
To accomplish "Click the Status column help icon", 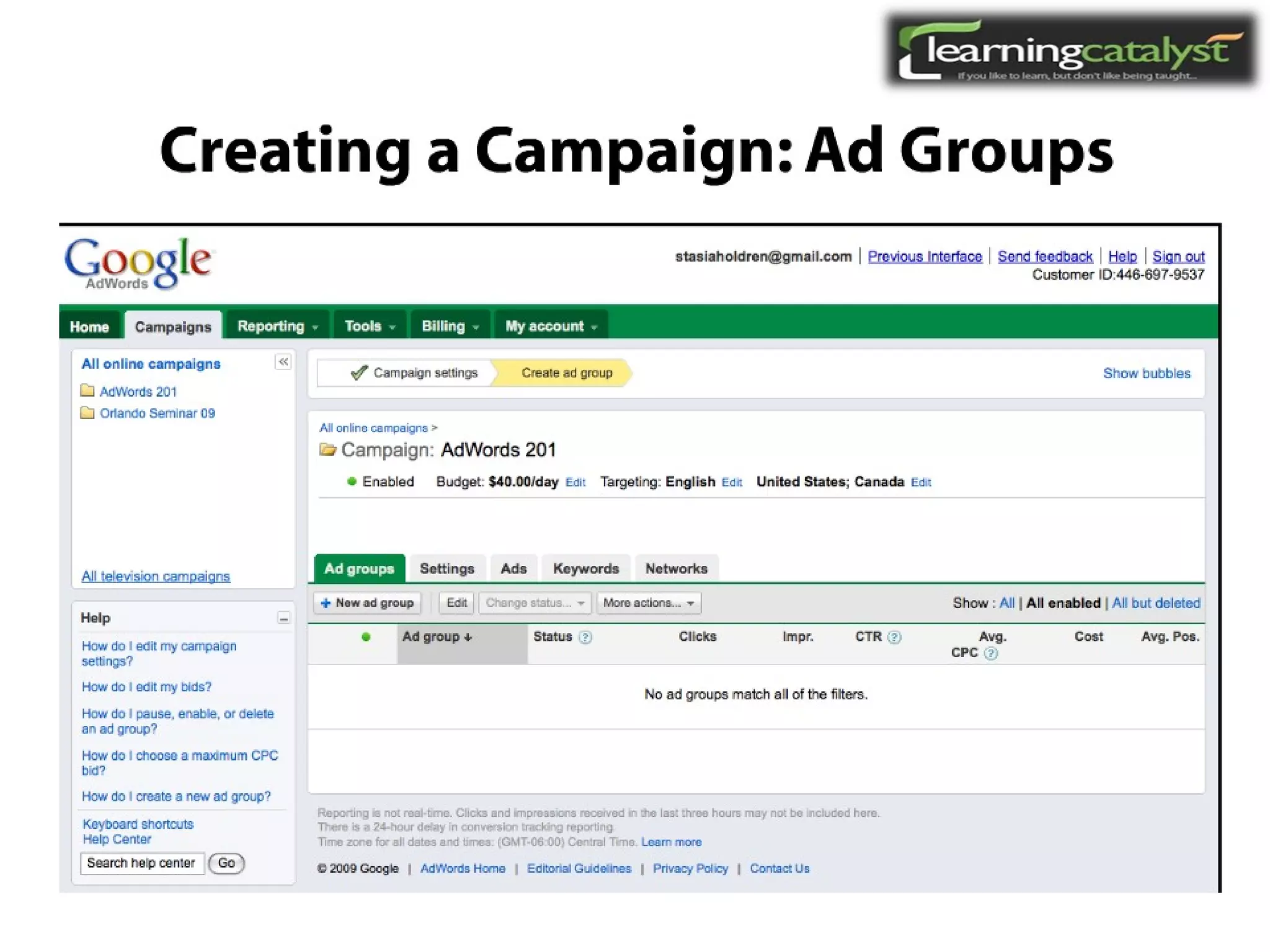I will pos(585,637).
